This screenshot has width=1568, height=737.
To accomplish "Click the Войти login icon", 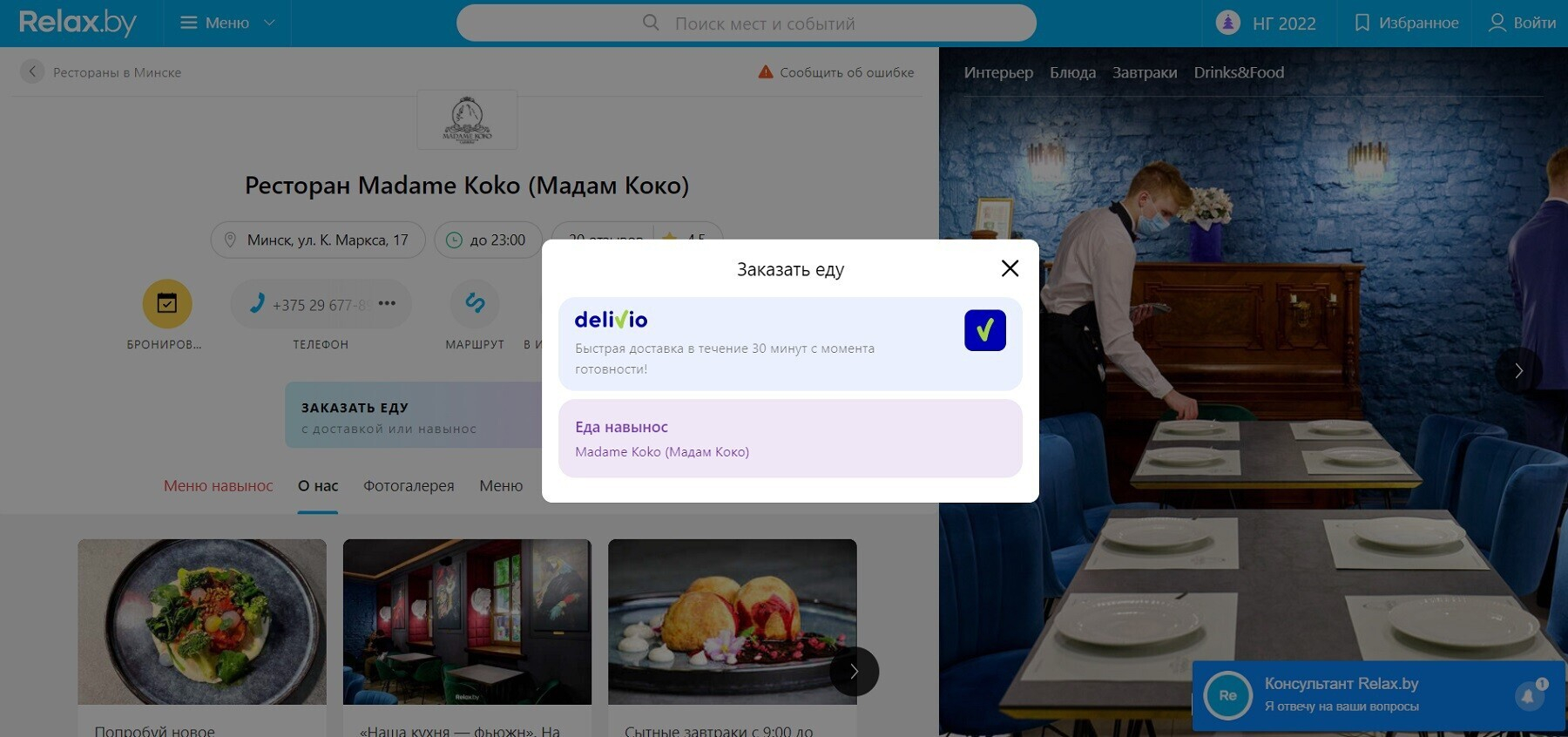I will (1497, 23).
